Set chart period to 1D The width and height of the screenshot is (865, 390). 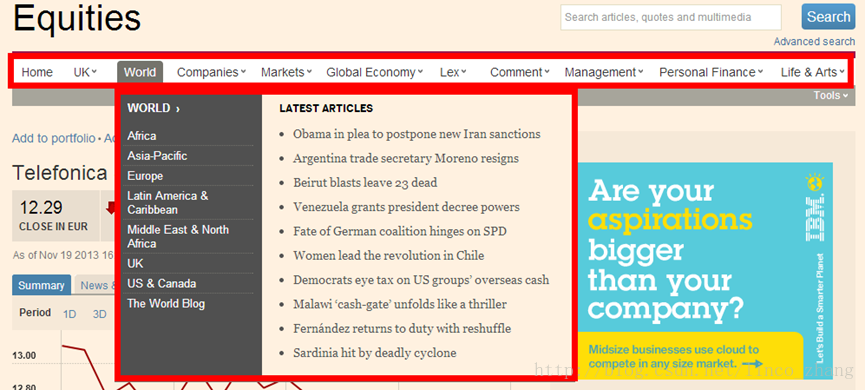coord(70,314)
